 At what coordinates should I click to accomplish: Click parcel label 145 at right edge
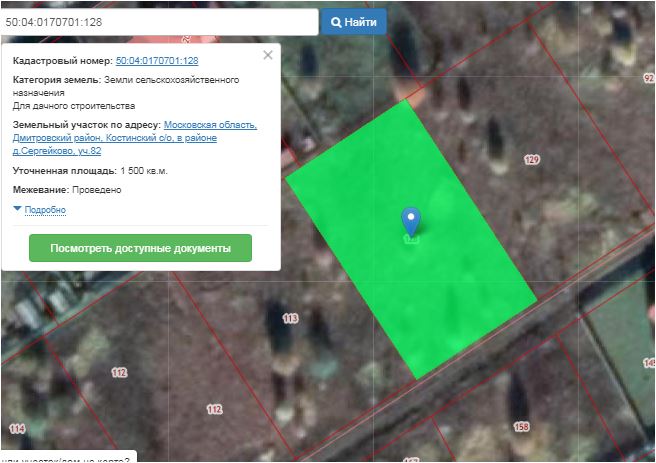(648, 362)
